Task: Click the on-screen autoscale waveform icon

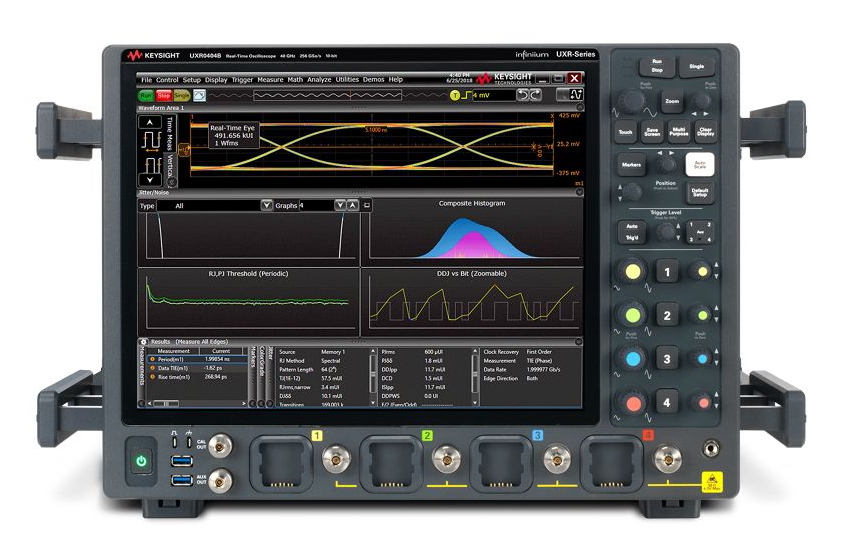Action: pos(200,95)
